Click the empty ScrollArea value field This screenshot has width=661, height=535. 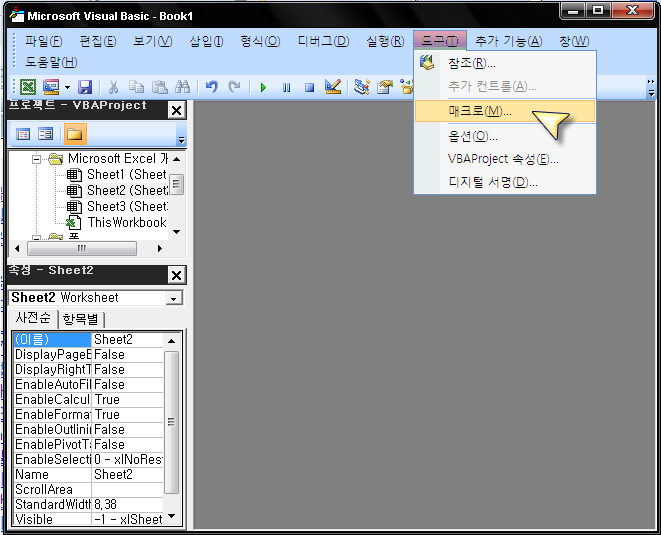coord(127,490)
